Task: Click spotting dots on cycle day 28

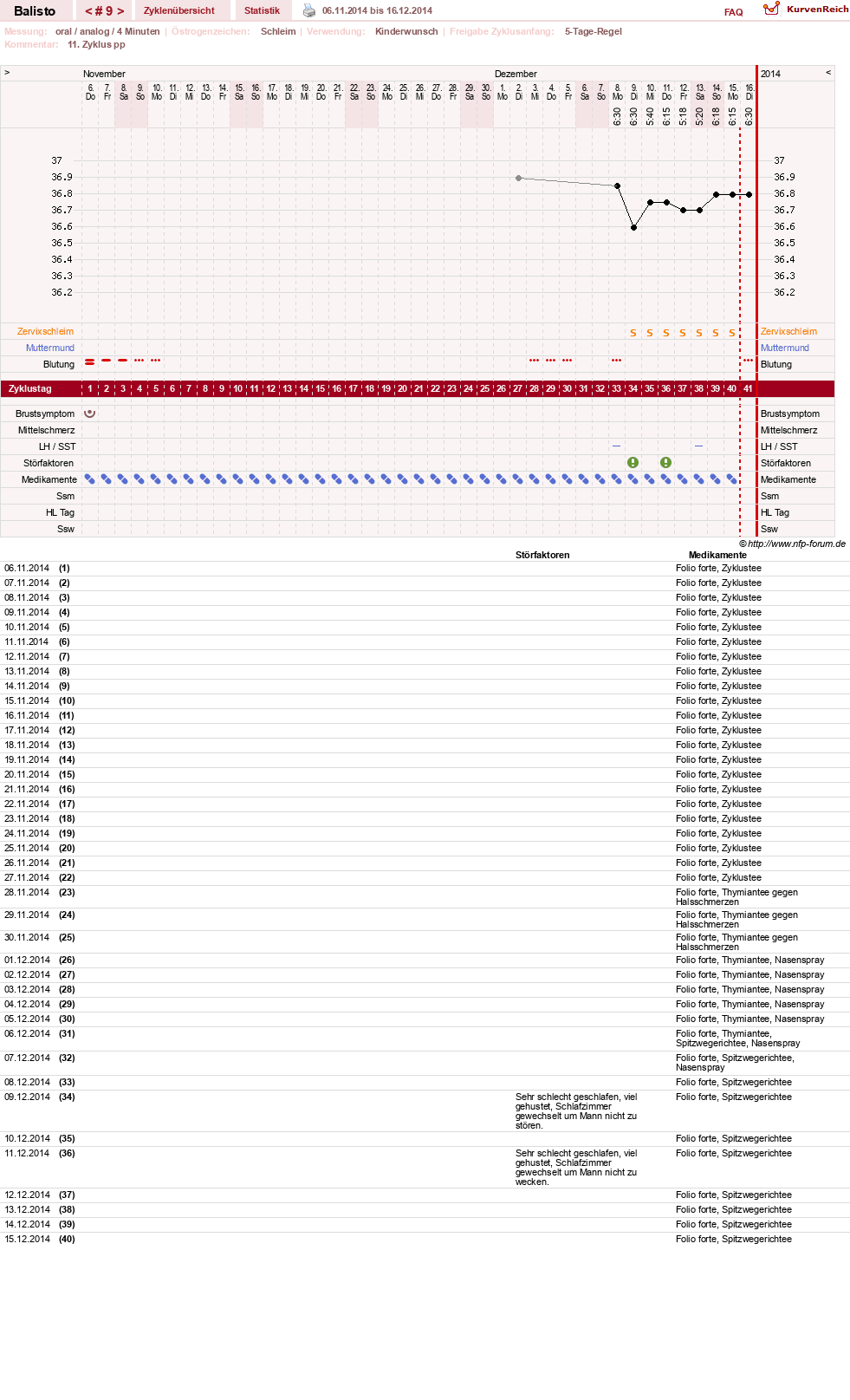Action: pyautogui.click(x=535, y=360)
